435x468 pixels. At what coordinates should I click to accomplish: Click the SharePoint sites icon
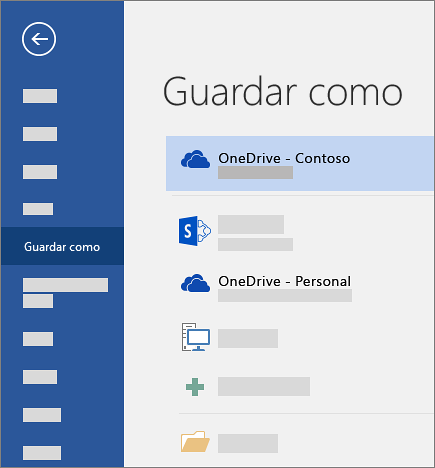[x=195, y=231]
